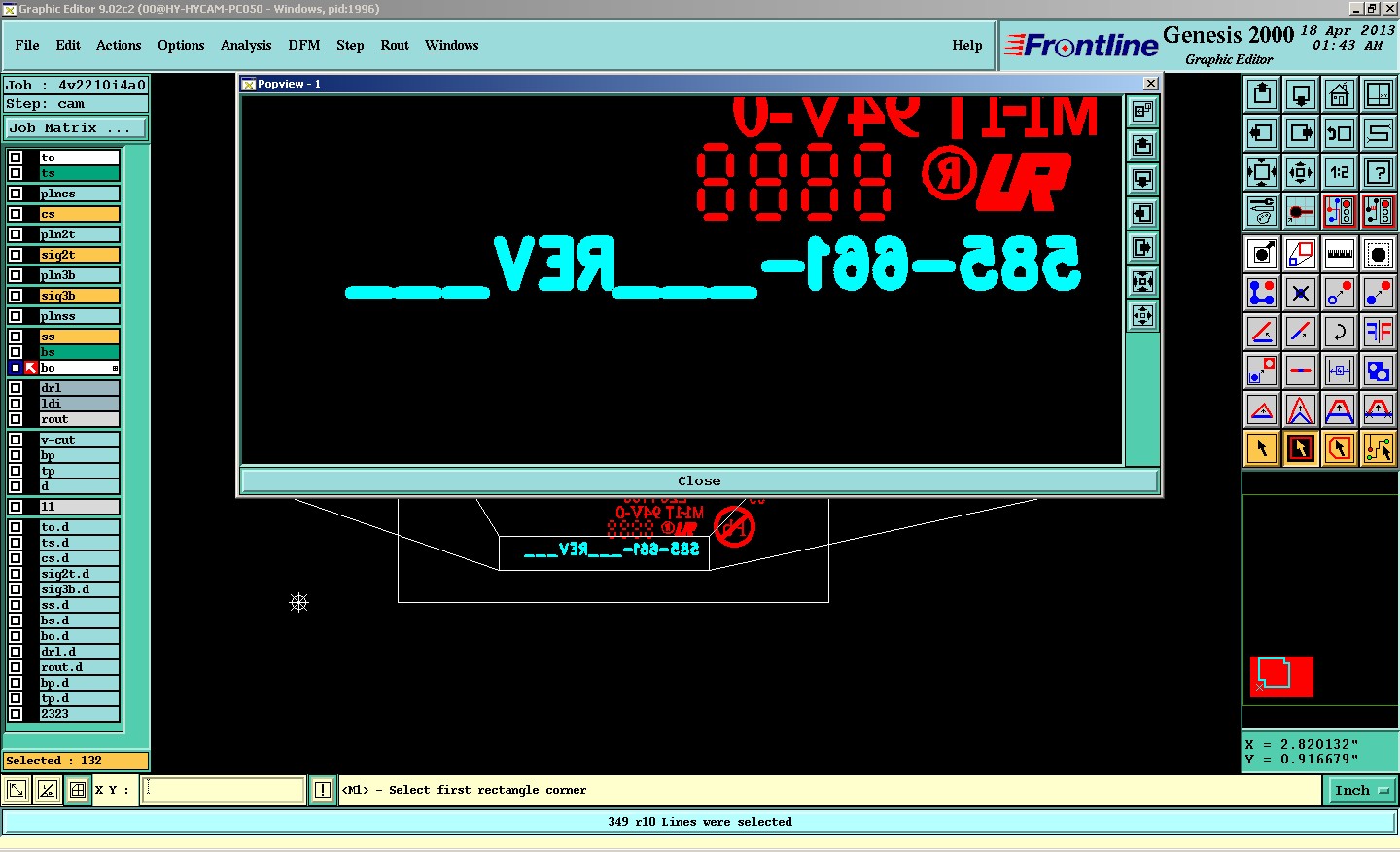
Task: Choose the plain arrow select tool
Action: tap(1262, 448)
